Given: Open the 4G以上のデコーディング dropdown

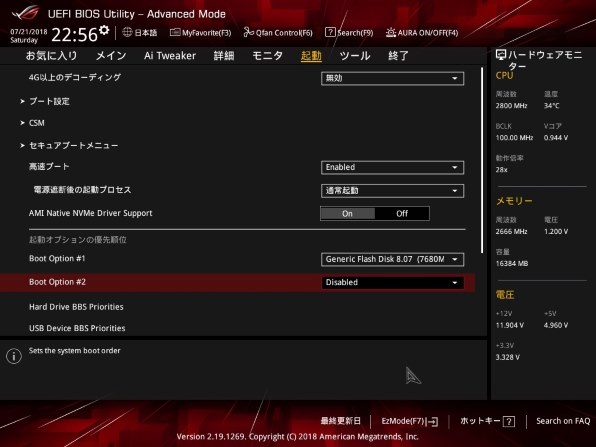Looking at the screenshot, I should (x=392, y=78).
